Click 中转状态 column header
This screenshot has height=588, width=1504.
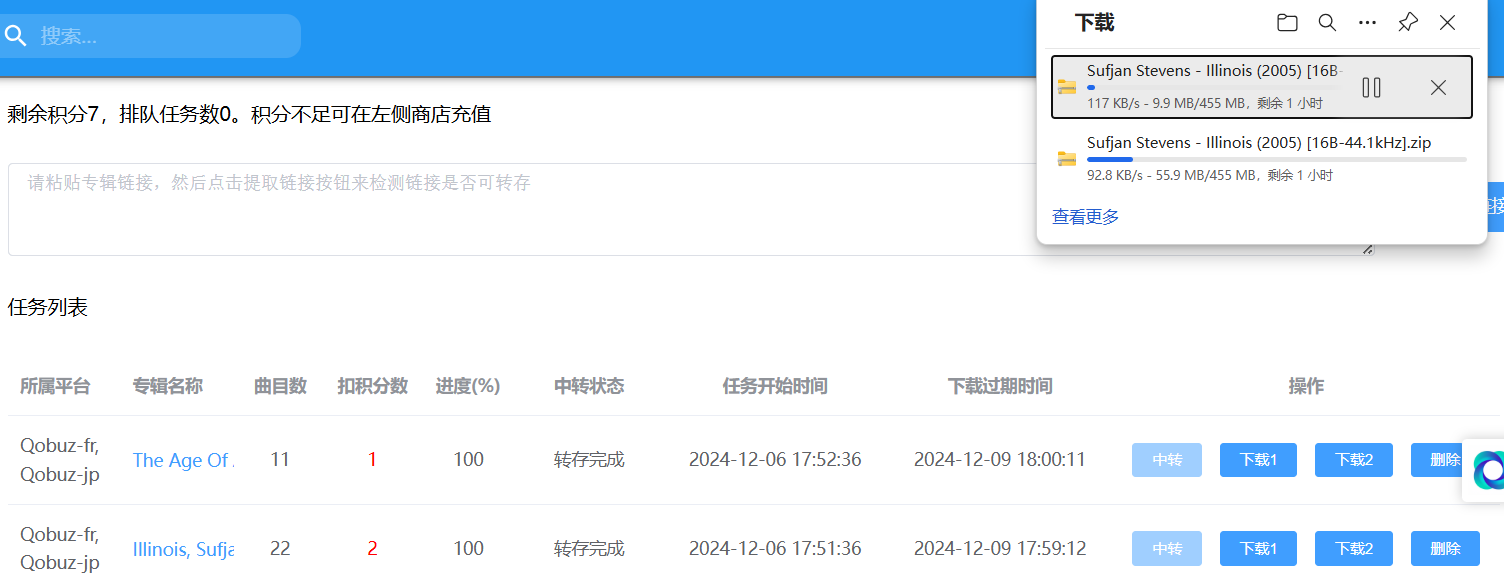[x=589, y=386]
